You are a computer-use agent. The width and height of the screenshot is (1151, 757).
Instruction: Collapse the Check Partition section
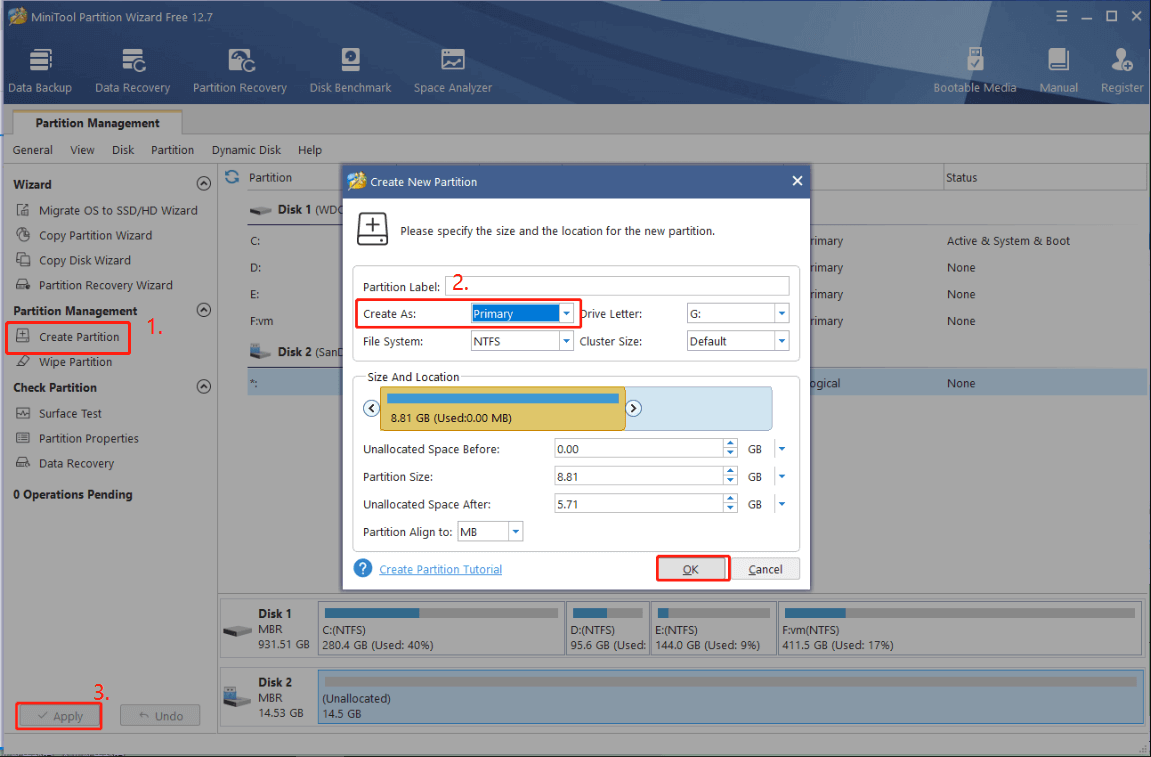pos(203,386)
